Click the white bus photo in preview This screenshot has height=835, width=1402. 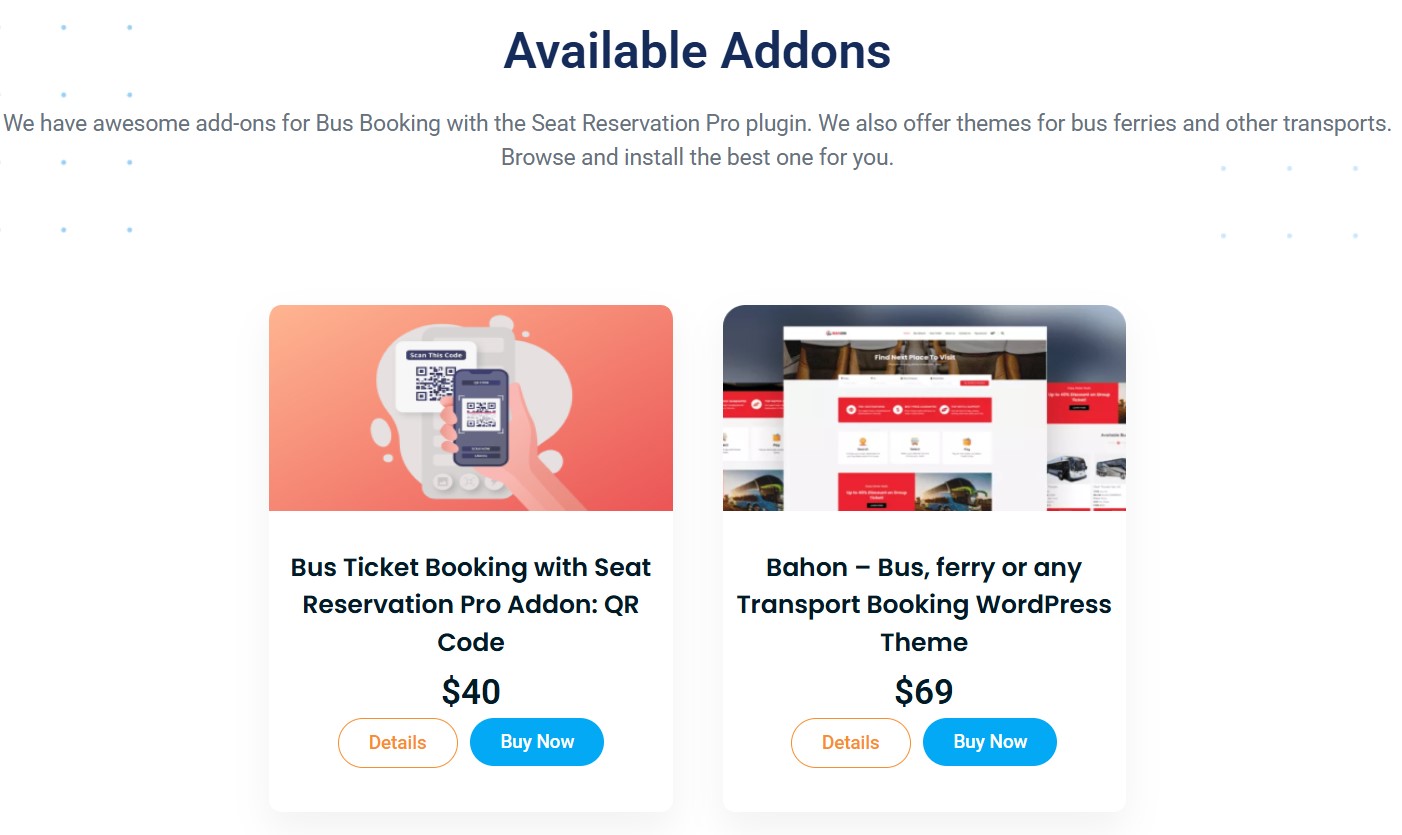coord(1068,470)
